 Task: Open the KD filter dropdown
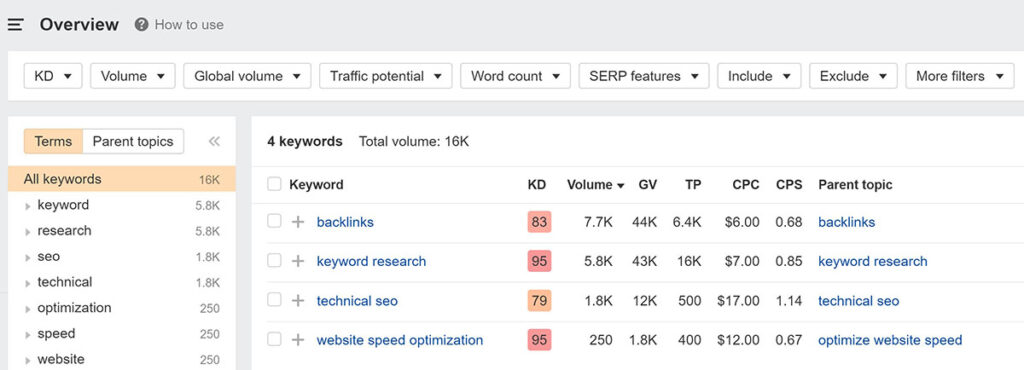[x=53, y=76]
